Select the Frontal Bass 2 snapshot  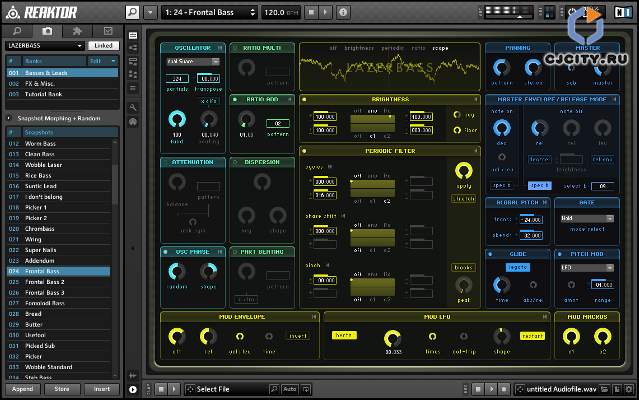click(59, 282)
